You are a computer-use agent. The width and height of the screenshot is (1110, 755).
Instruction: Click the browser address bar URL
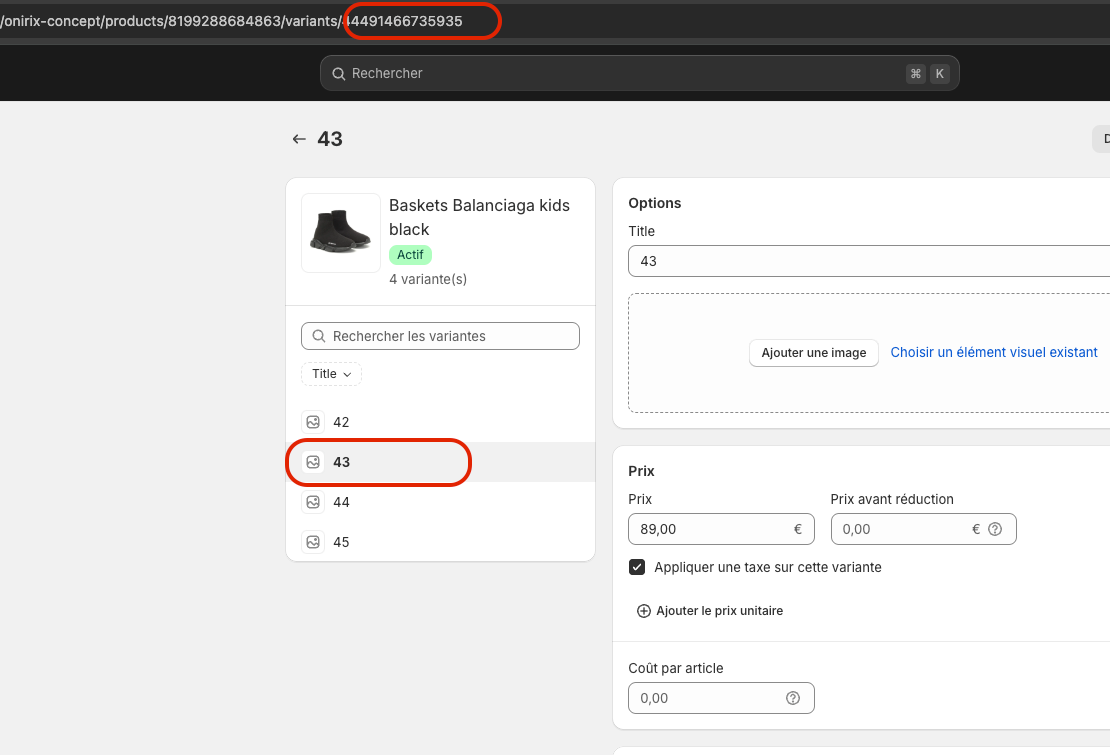point(231,21)
